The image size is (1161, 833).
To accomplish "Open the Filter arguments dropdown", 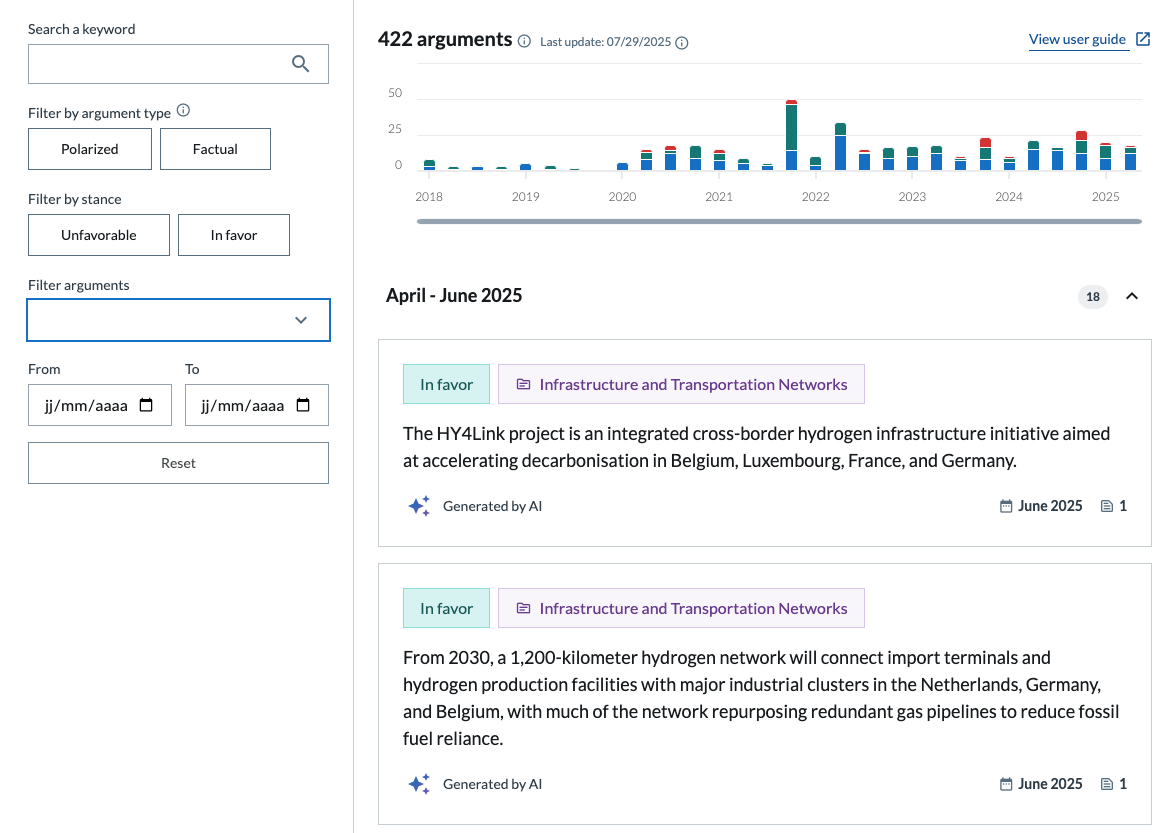I will point(178,320).
